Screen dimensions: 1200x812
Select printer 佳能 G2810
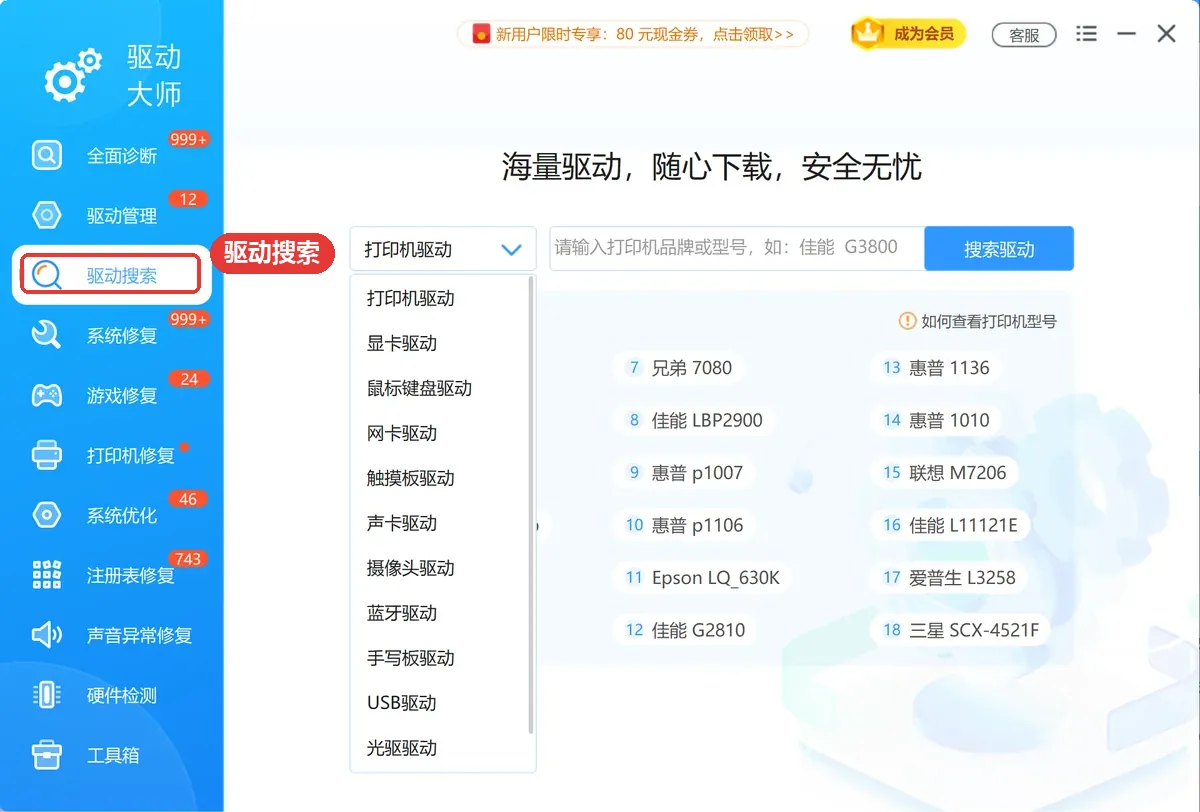(x=687, y=630)
